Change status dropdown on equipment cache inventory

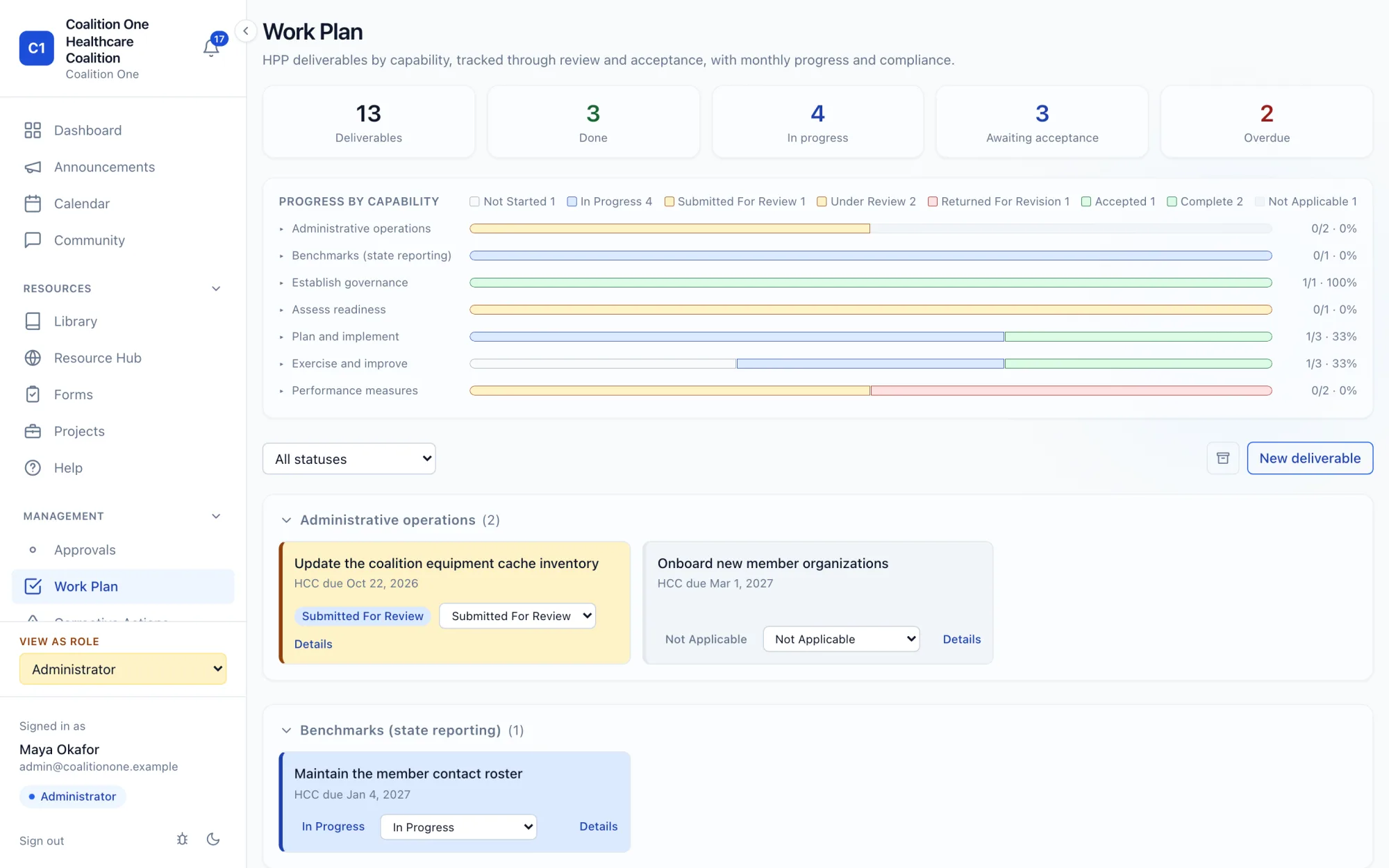pyautogui.click(x=517, y=616)
